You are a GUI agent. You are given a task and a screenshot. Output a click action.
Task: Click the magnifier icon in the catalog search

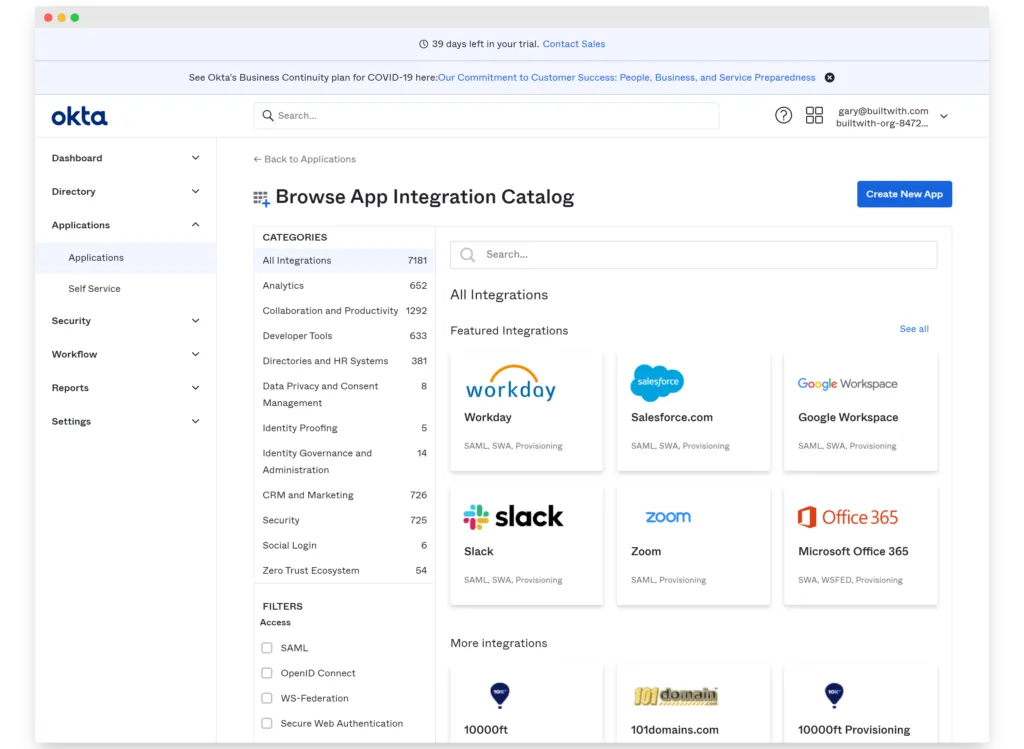pyautogui.click(x=468, y=255)
